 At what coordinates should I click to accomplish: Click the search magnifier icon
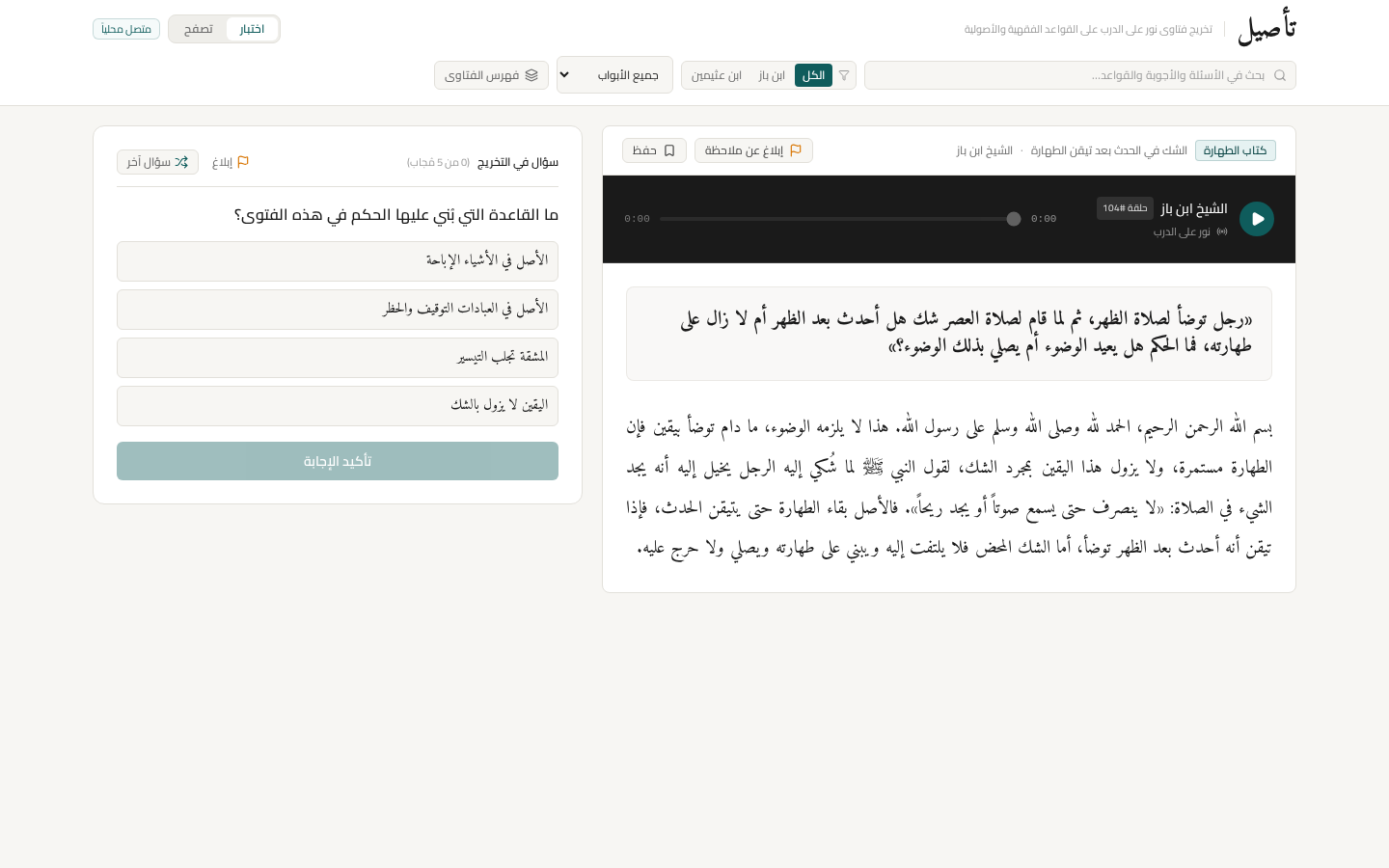click(1280, 75)
